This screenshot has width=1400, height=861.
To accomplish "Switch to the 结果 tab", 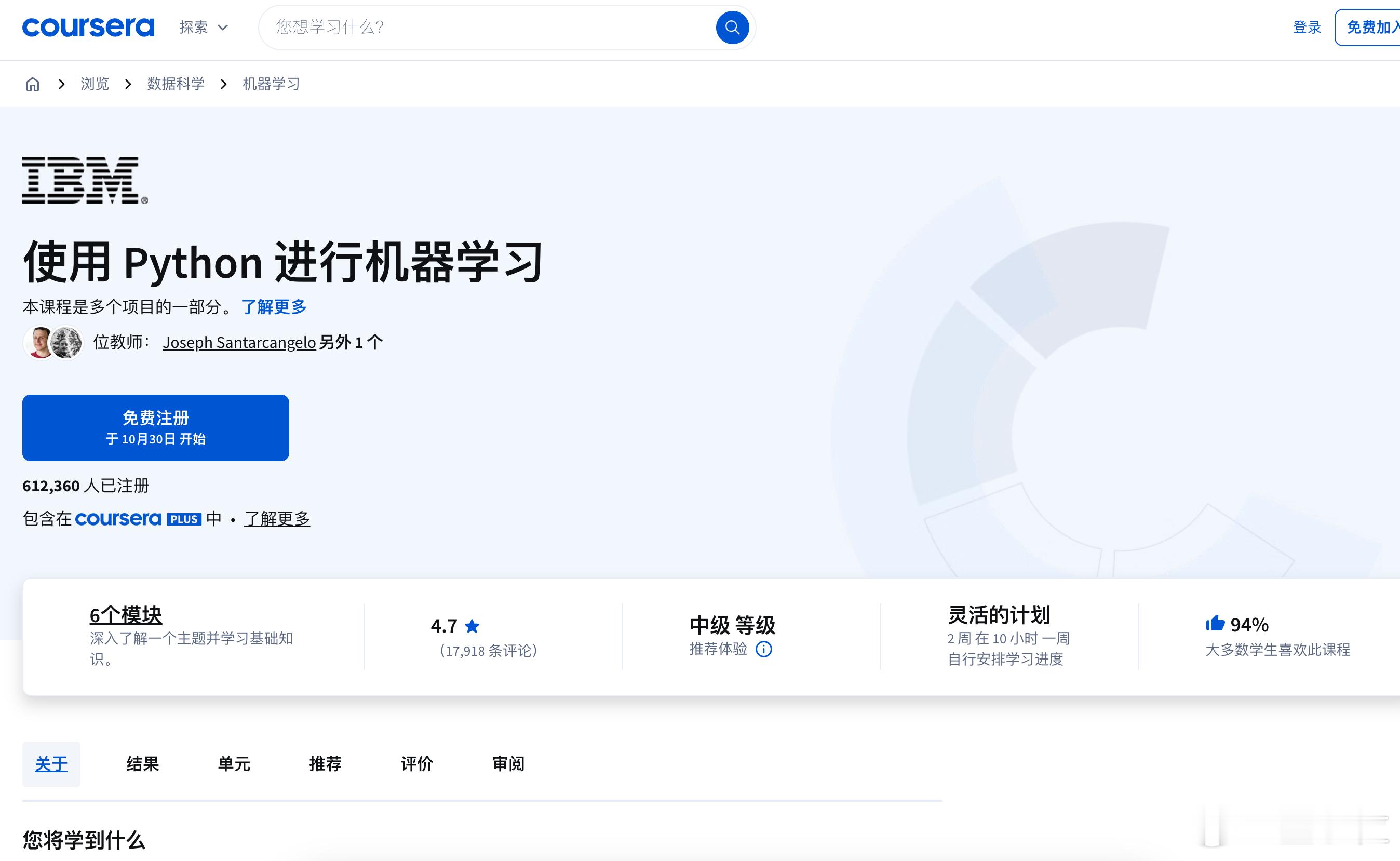I will pos(142,763).
